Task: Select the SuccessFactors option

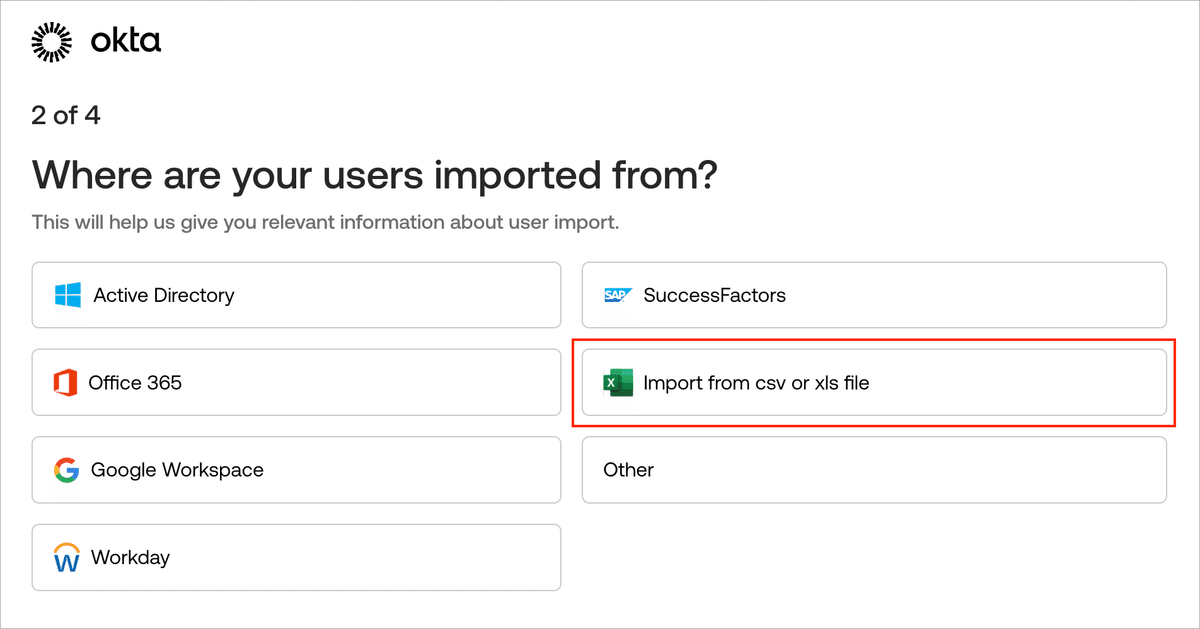Action: pyautogui.click(x=874, y=295)
